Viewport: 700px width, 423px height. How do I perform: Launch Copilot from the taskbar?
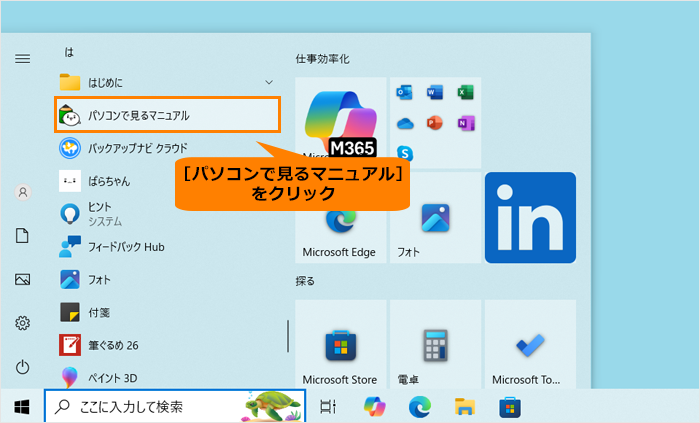[375, 406]
